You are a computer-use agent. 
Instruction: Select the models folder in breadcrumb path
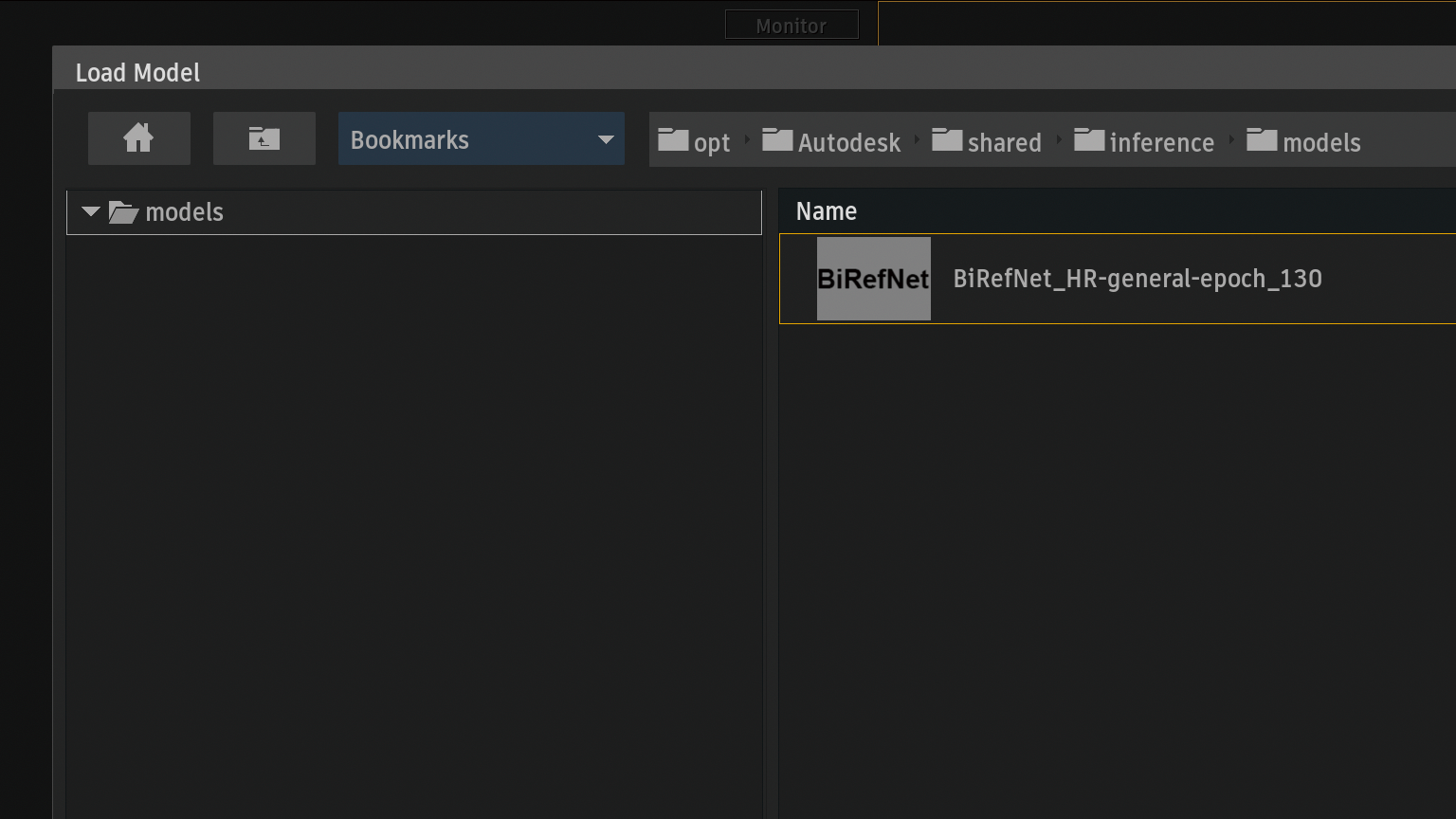[1303, 141]
